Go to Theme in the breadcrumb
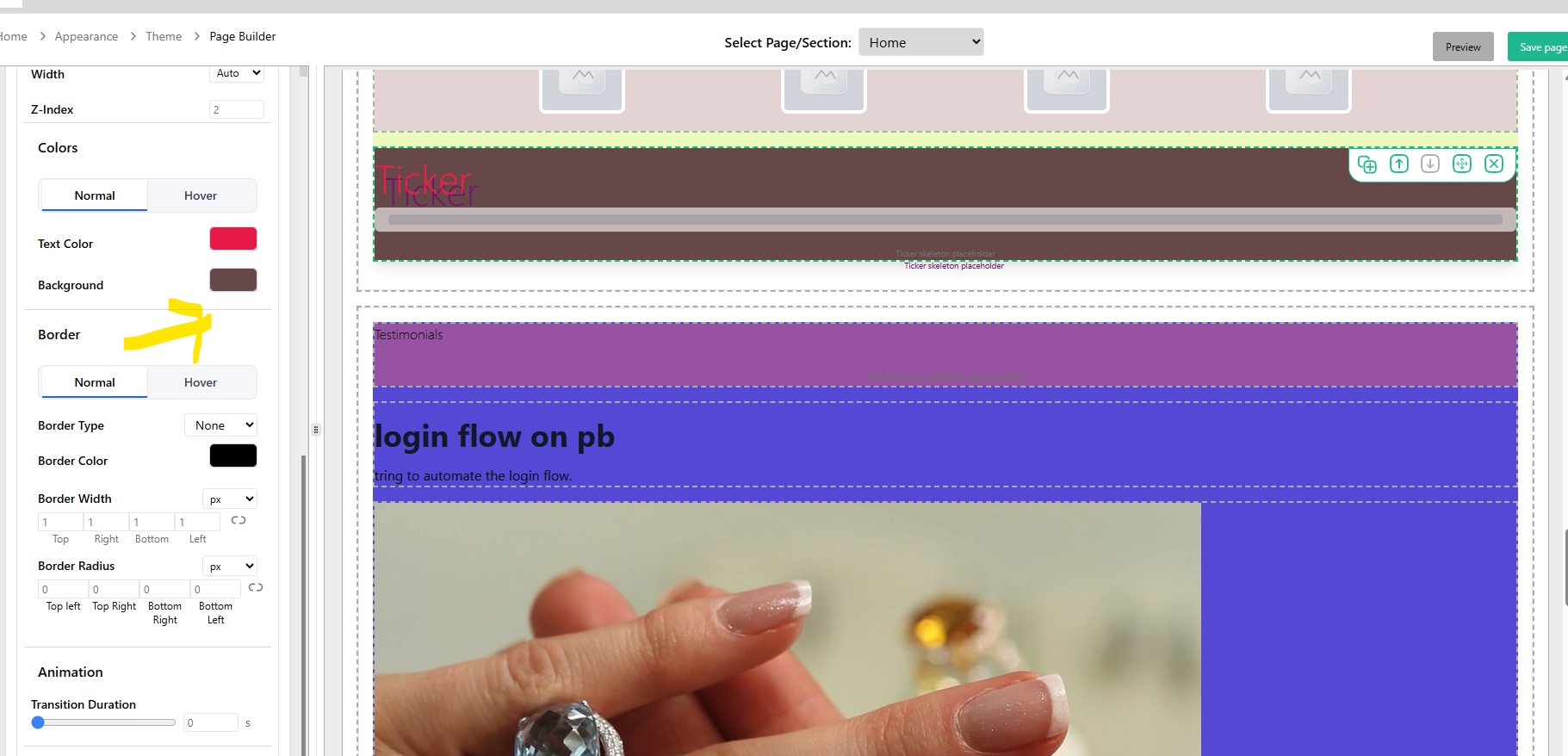Viewport: 1568px width, 756px height. [164, 36]
